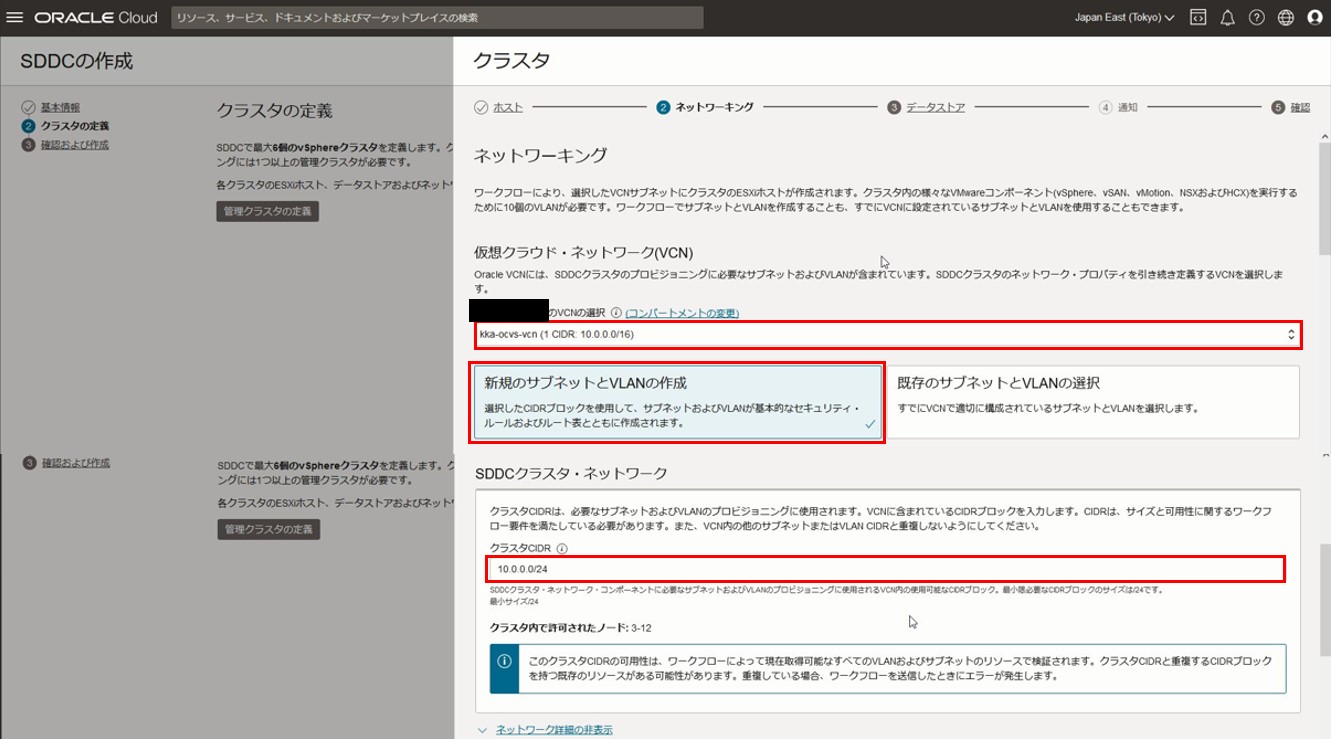
Task: Click info icon next to クラスタCIDR
Action: click(562, 548)
